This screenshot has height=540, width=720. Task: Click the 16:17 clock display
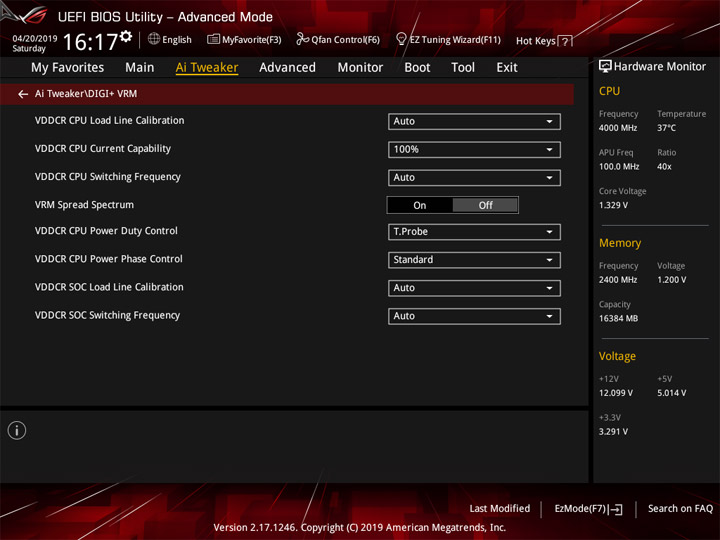[x=90, y=42]
